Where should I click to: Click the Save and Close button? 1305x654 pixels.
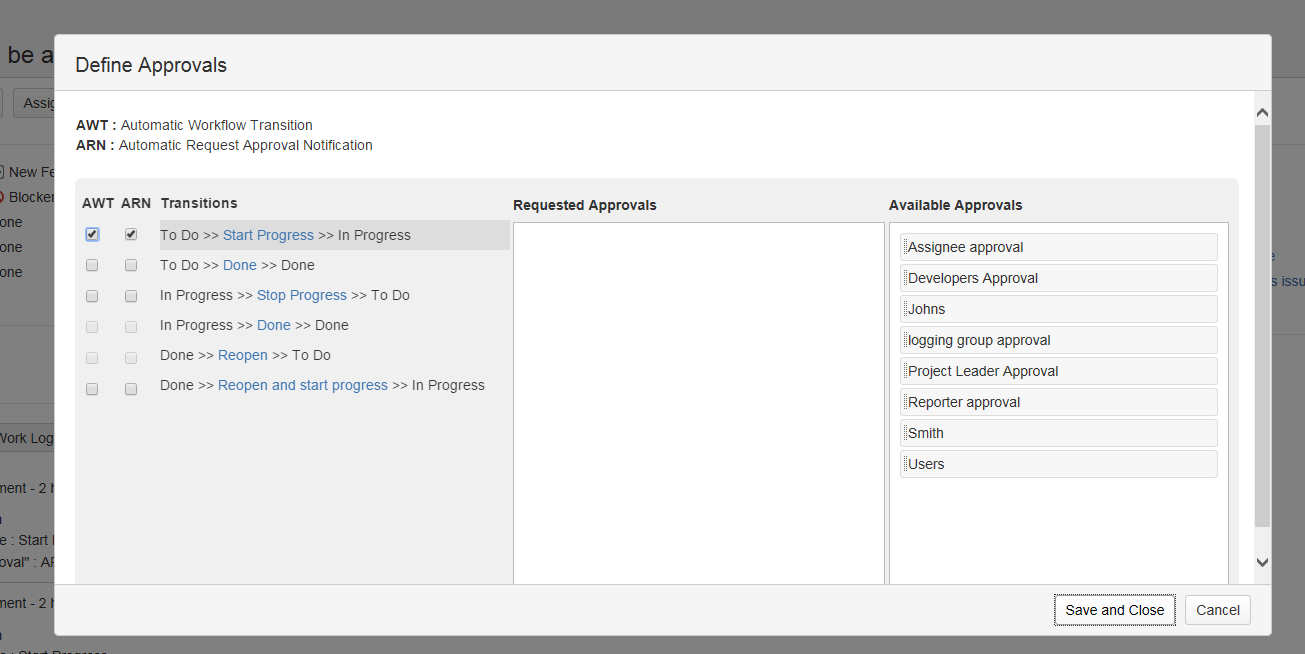point(1114,610)
